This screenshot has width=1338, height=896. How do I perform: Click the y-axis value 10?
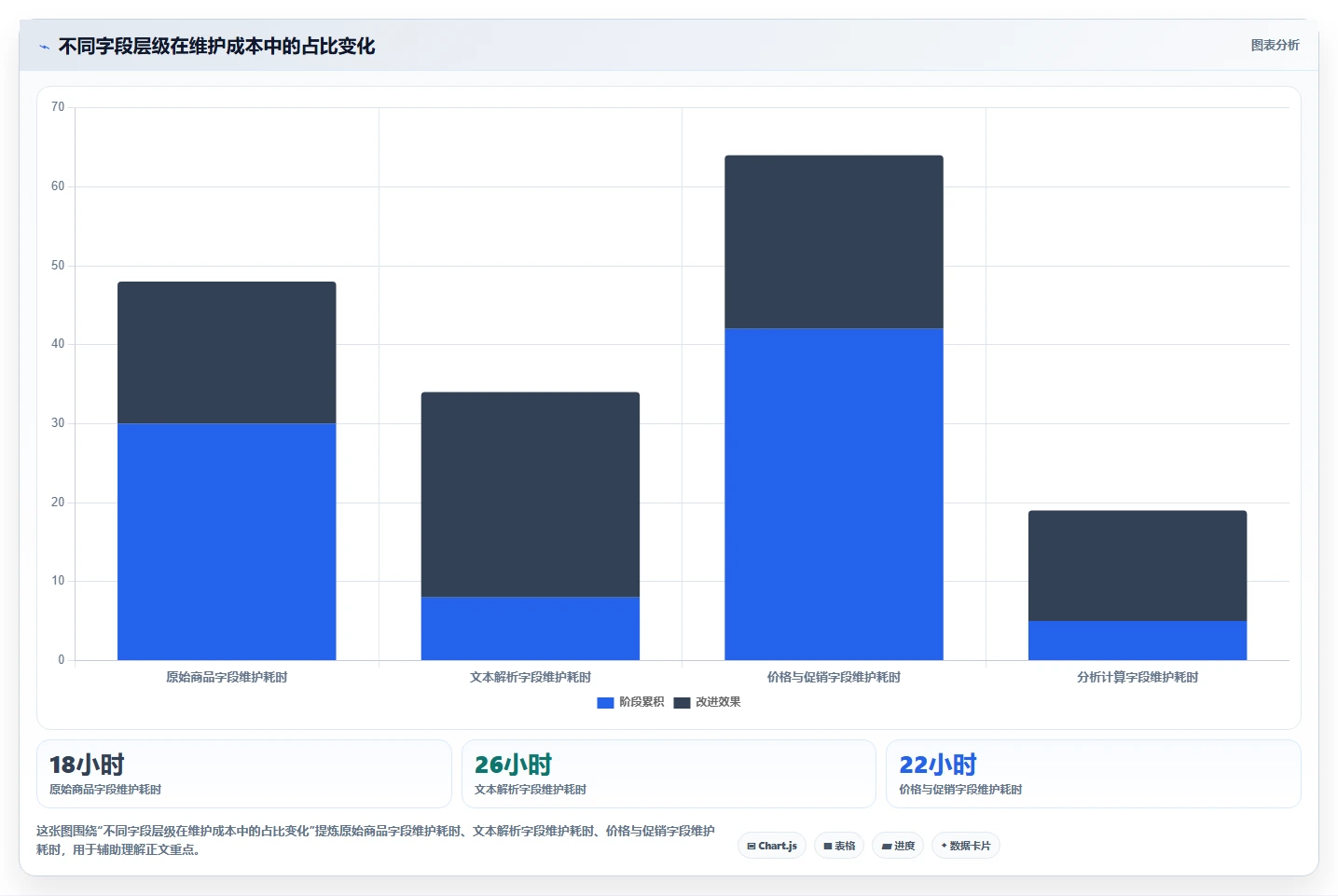click(x=58, y=581)
